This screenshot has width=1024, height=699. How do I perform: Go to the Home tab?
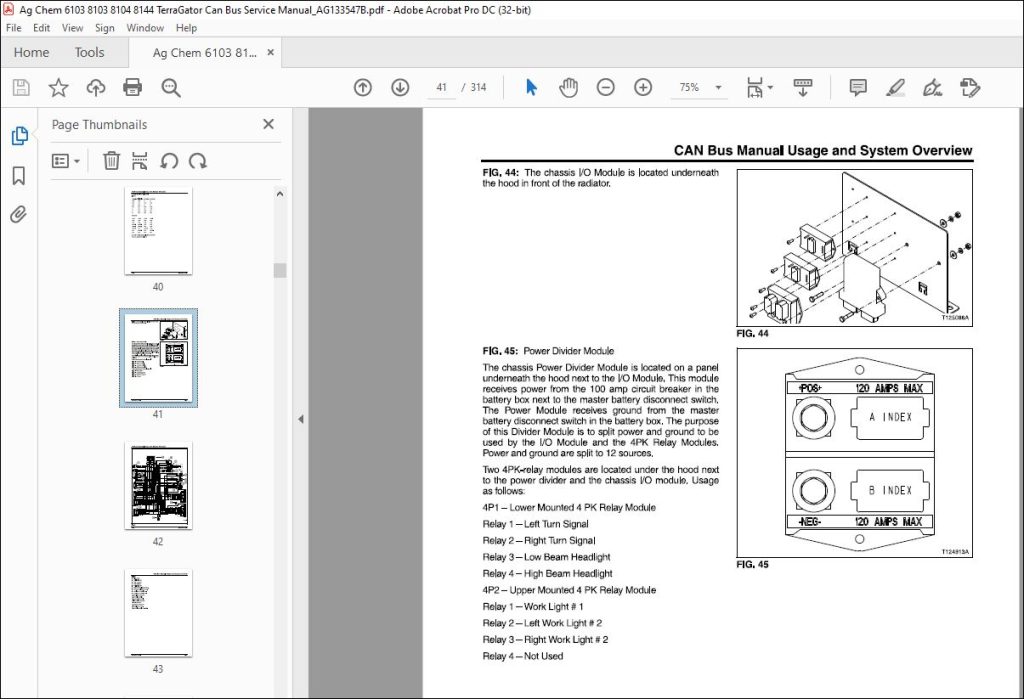(x=31, y=53)
